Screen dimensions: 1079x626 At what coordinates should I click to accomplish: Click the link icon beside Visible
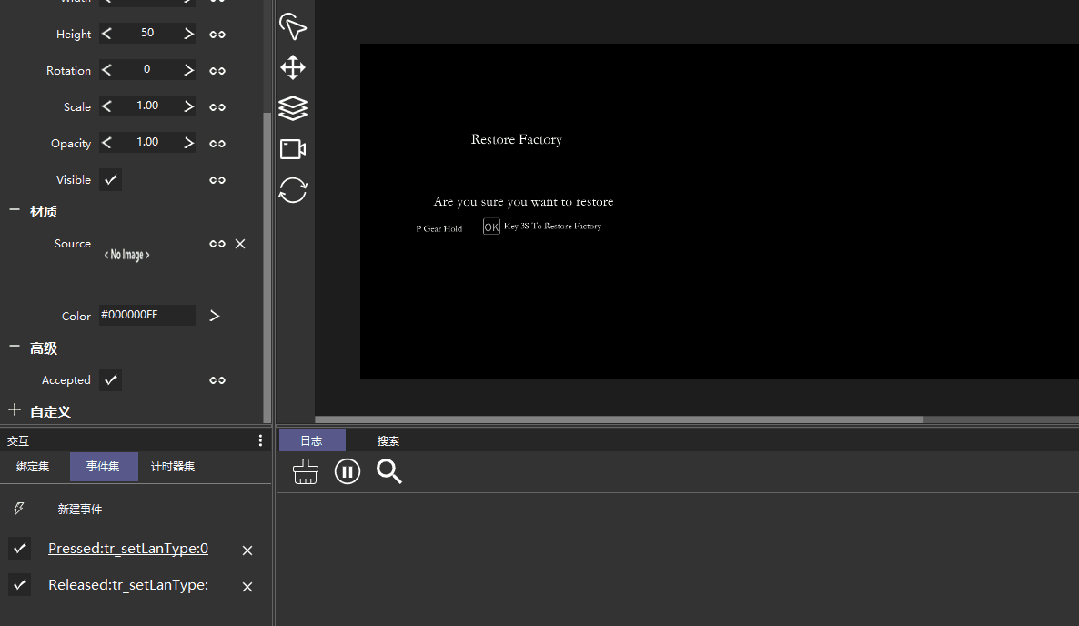pos(217,180)
